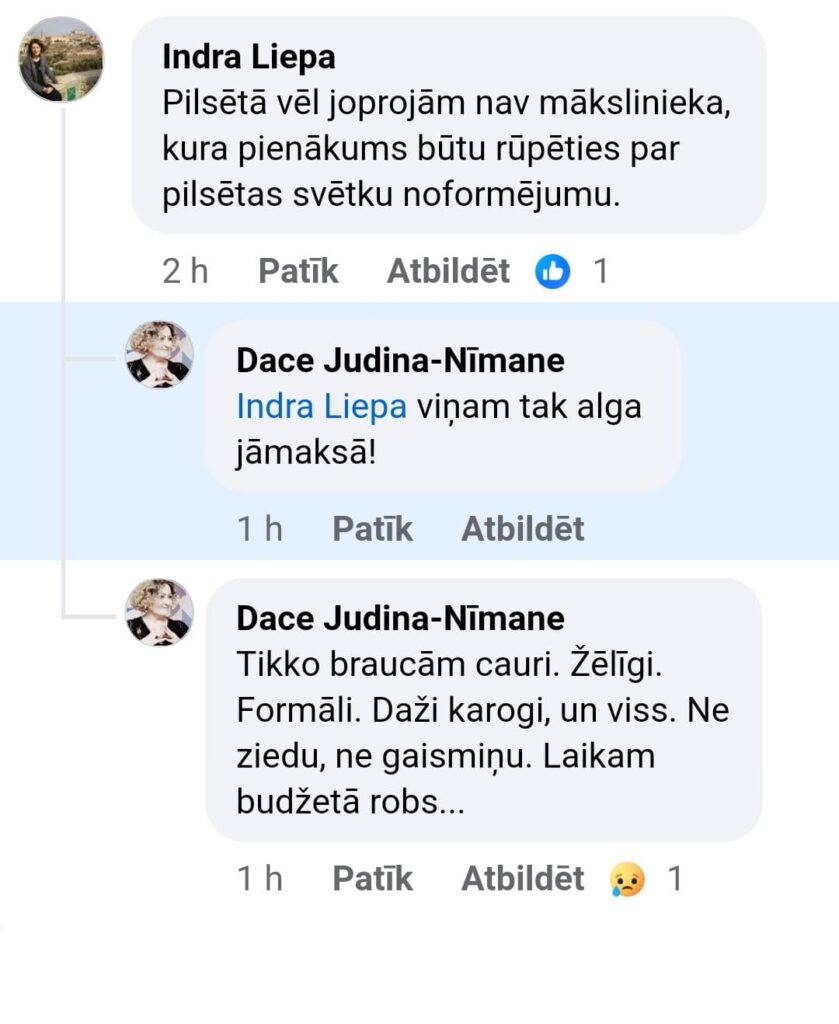Like the "viņam tak alga jāmaksā" reply with Patīk
The width and height of the screenshot is (839, 1024).
pos(372,529)
